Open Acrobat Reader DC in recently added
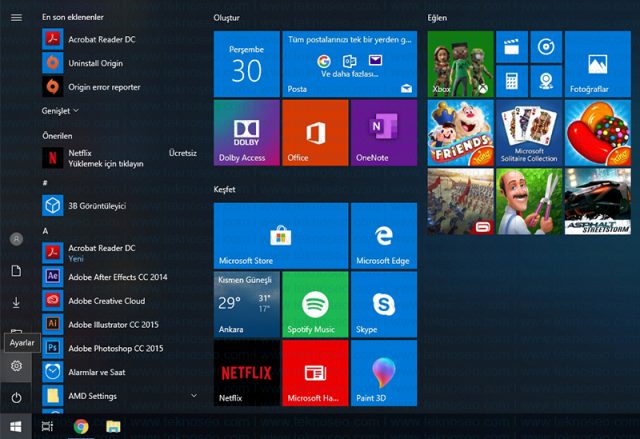This screenshot has height=439, width=640. [x=119, y=39]
